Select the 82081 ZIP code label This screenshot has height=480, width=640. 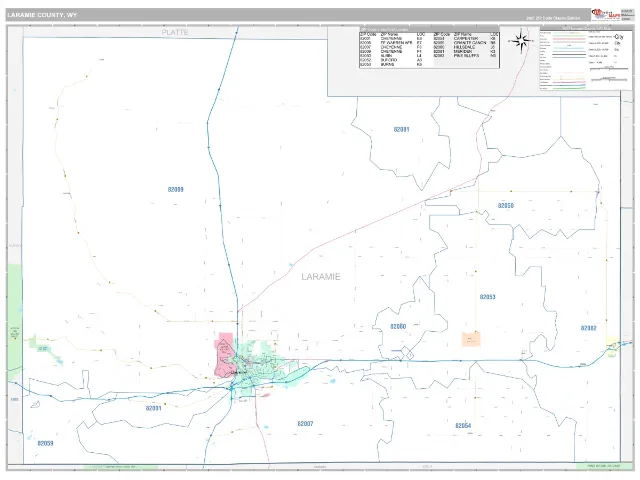(x=401, y=129)
